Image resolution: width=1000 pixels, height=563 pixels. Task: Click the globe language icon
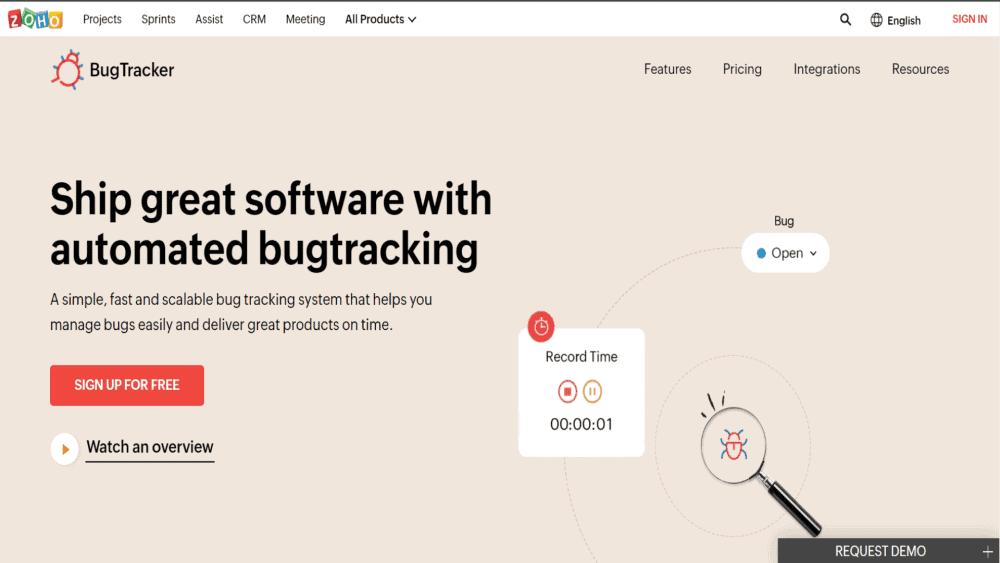click(876, 20)
